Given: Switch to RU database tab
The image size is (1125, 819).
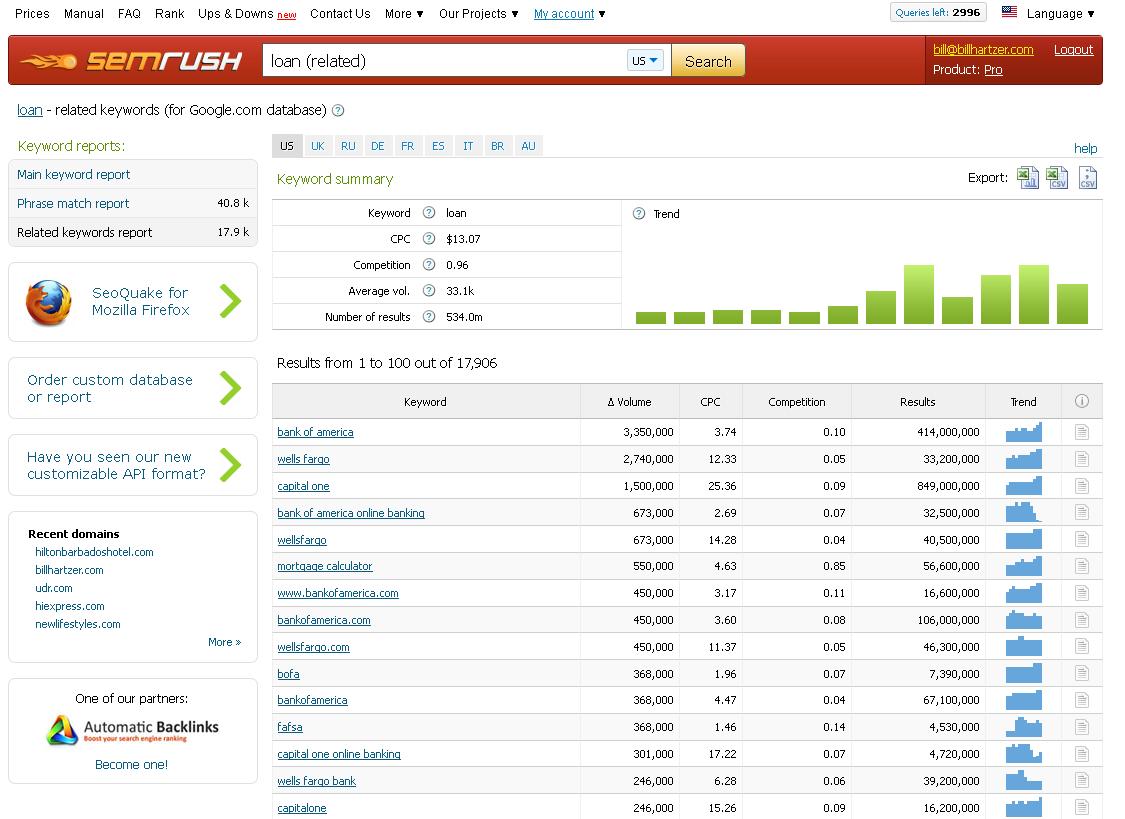Looking at the screenshot, I should pos(348,146).
